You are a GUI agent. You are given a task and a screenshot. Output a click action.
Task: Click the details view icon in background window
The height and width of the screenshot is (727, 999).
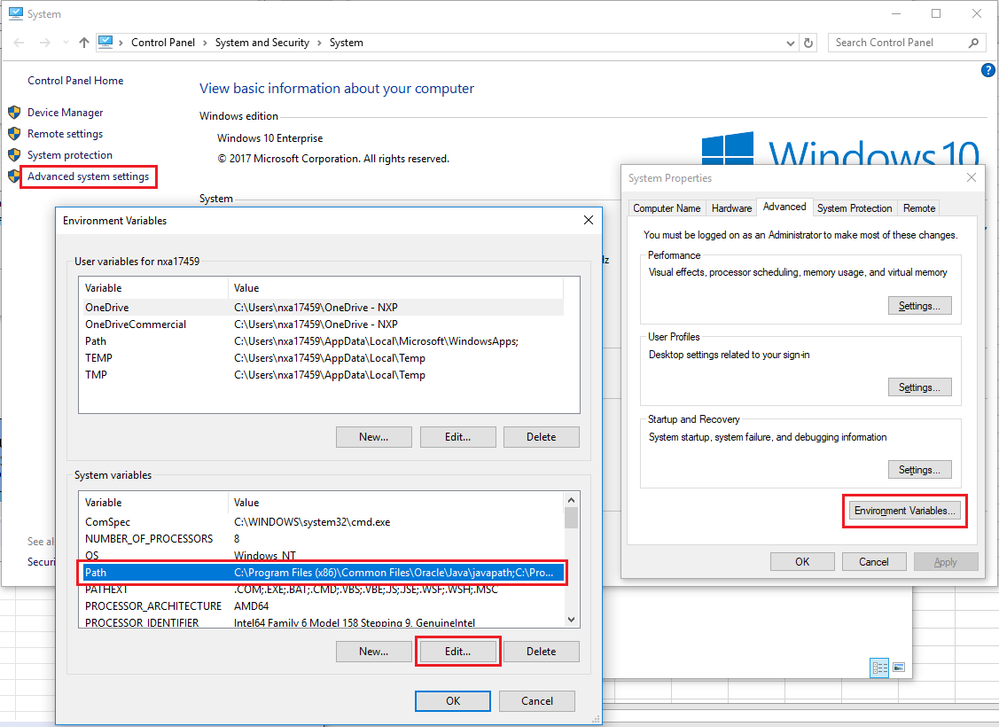pos(879,668)
